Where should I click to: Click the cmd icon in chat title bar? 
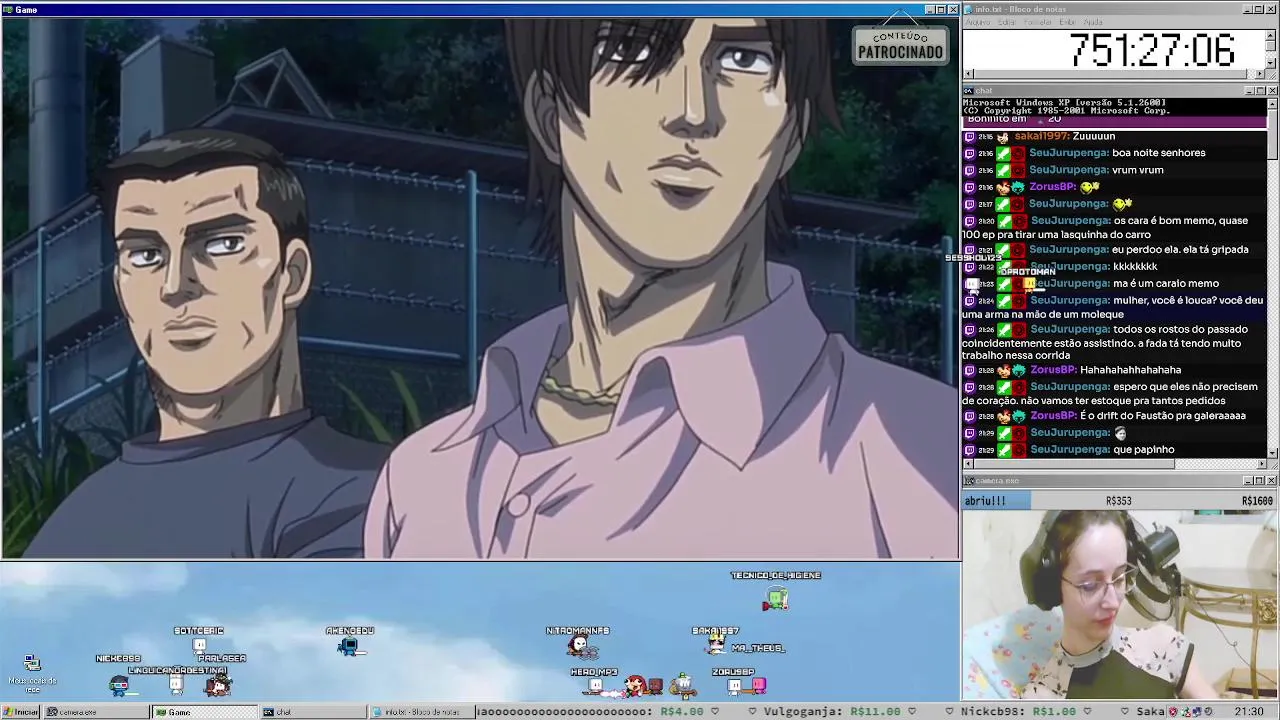[968, 91]
